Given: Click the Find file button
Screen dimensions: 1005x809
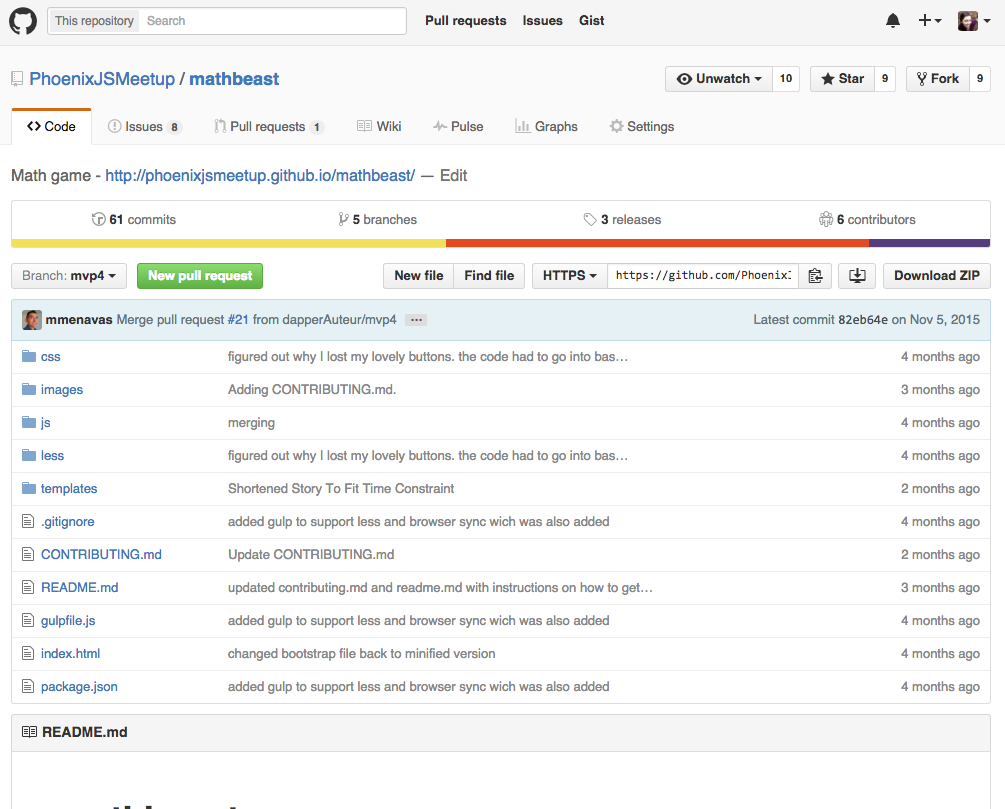Looking at the screenshot, I should point(489,276).
